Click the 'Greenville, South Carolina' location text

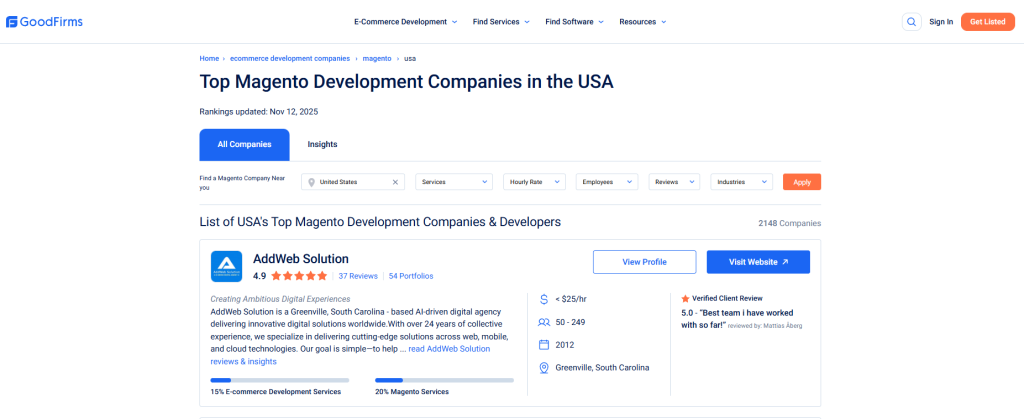point(602,367)
